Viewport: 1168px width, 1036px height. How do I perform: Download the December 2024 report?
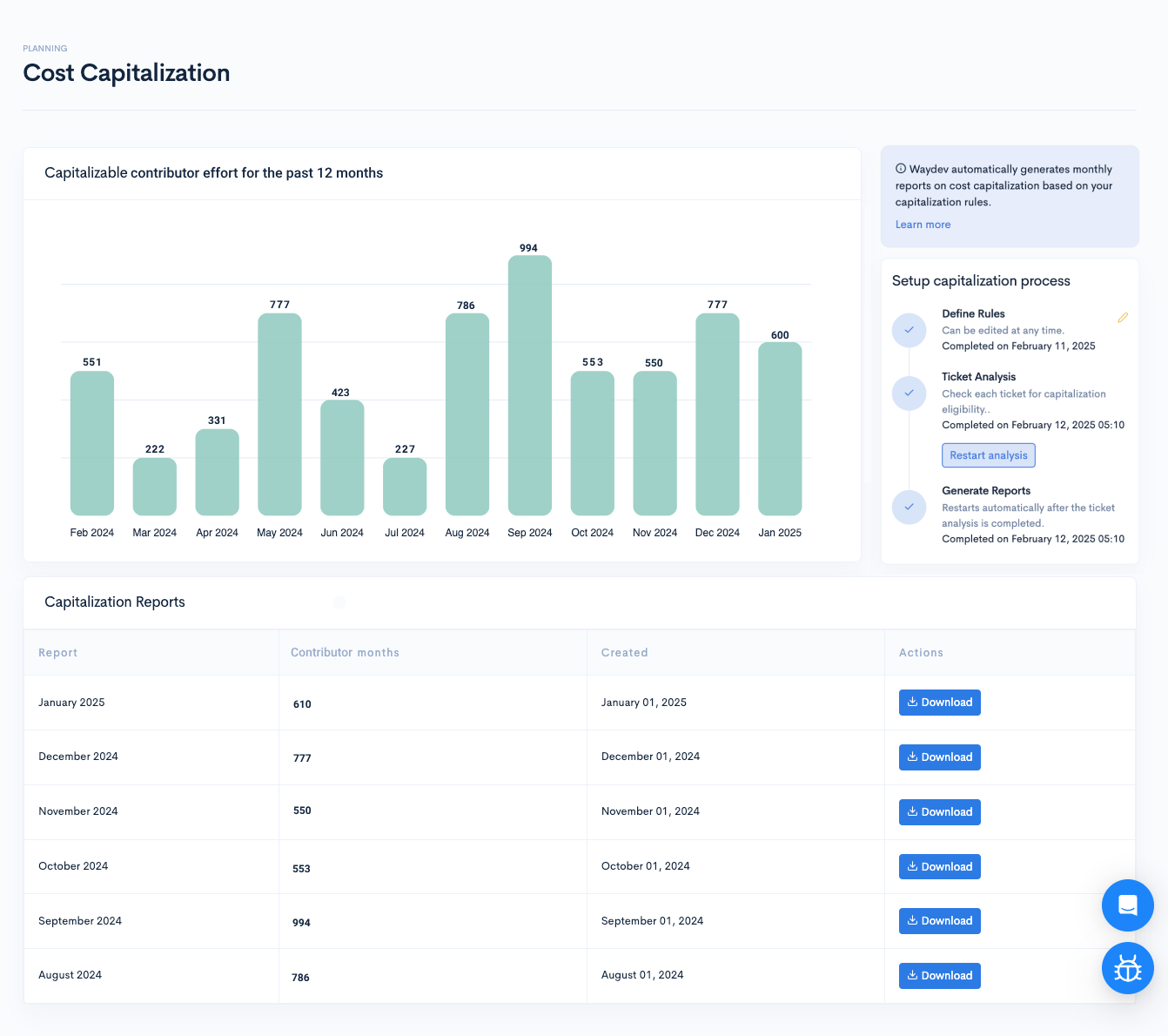tap(939, 757)
